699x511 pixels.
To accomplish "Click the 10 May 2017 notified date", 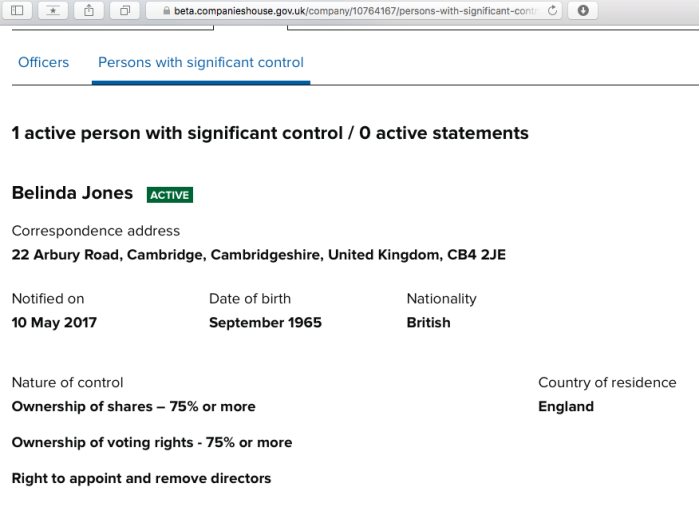I will tap(54, 323).
